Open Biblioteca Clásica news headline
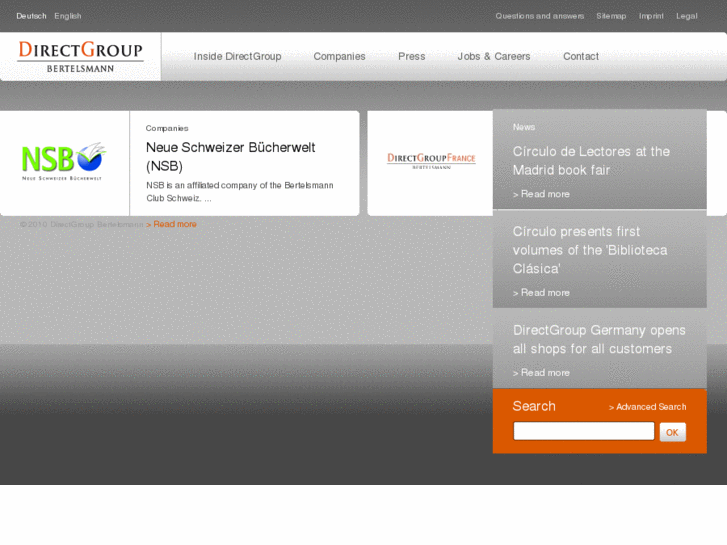 590,250
